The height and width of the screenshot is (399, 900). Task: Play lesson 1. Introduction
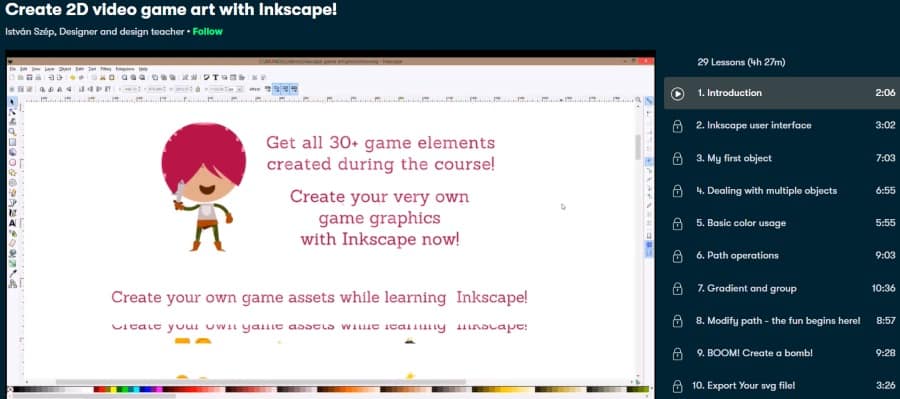(x=782, y=93)
